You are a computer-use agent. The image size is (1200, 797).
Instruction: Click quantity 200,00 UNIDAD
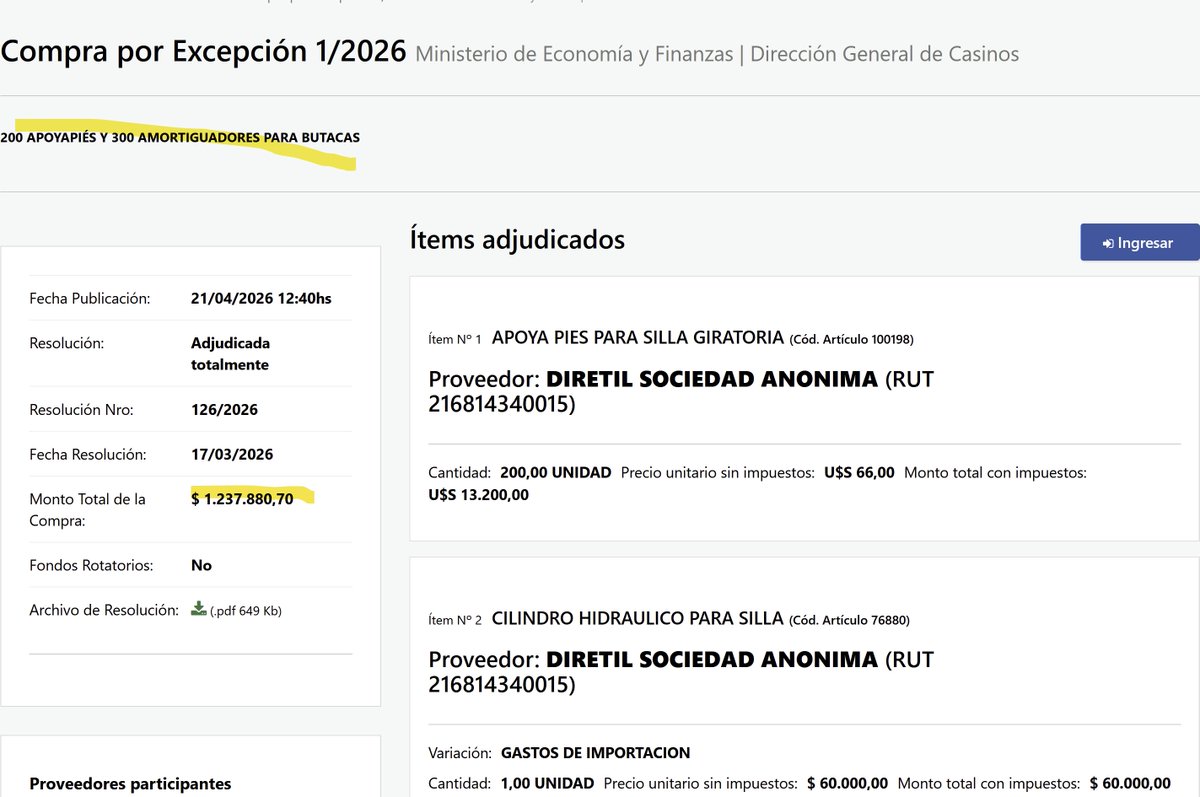click(554, 472)
